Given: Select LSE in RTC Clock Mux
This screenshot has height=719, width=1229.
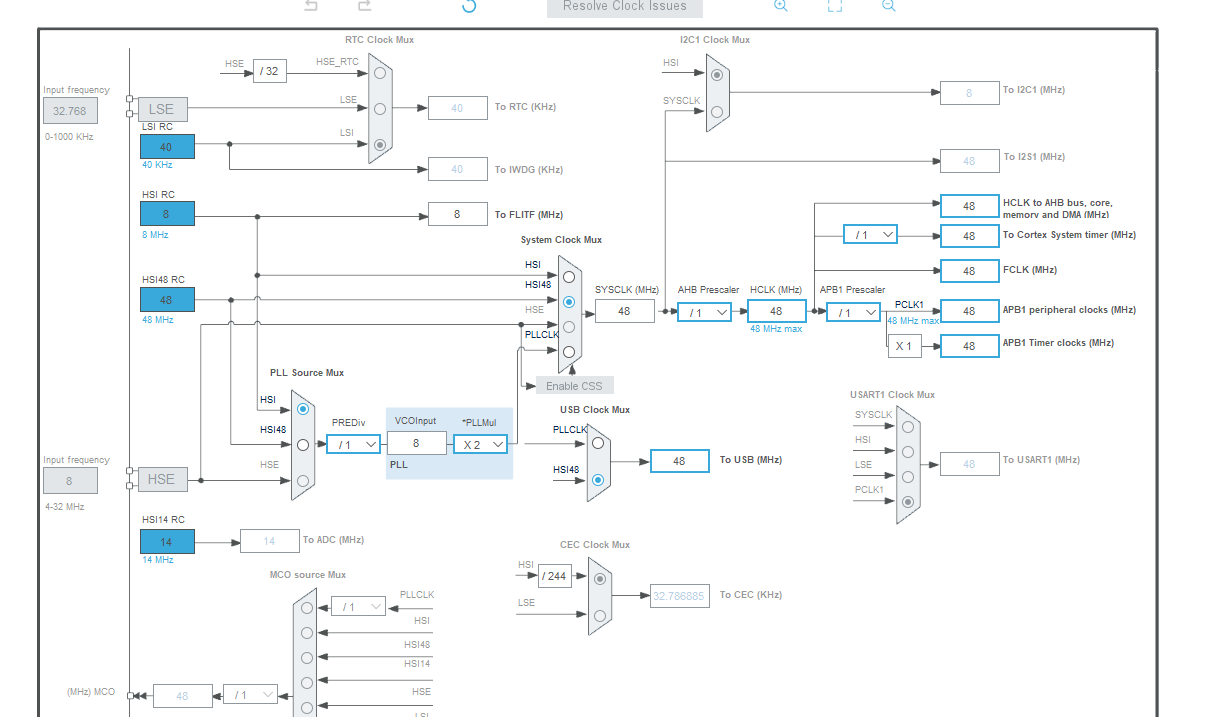Looking at the screenshot, I should pyautogui.click(x=379, y=108).
